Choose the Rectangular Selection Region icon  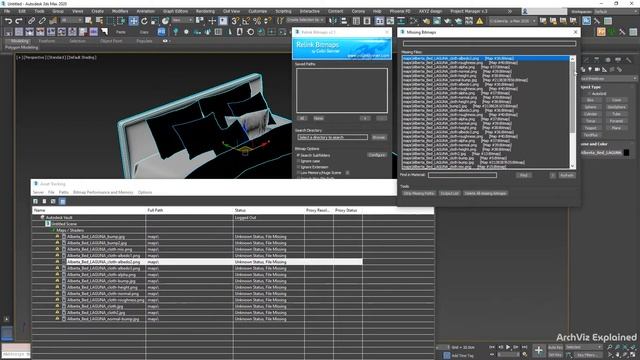click(x=110, y=21)
